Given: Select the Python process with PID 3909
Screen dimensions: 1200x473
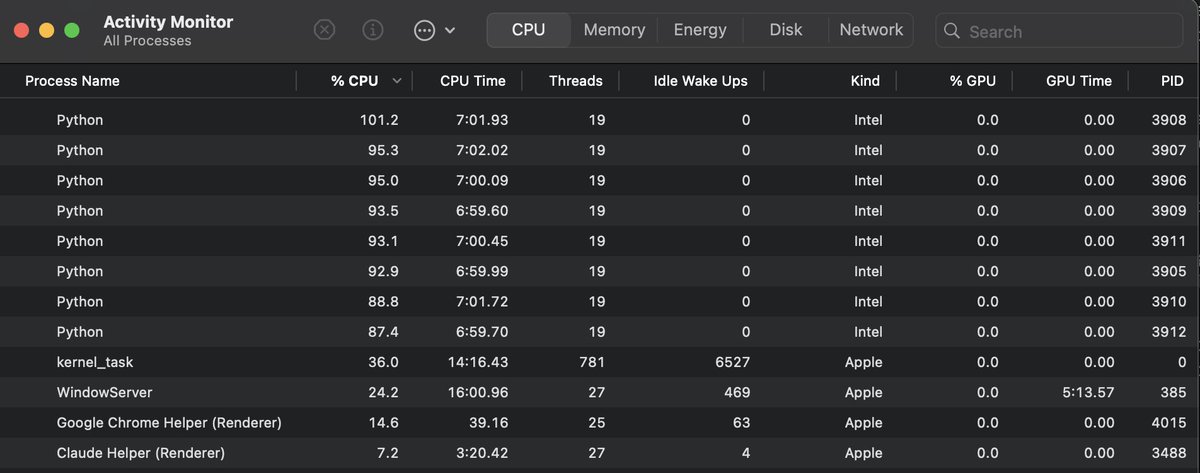Looking at the screenshot, I should point(600,211).
